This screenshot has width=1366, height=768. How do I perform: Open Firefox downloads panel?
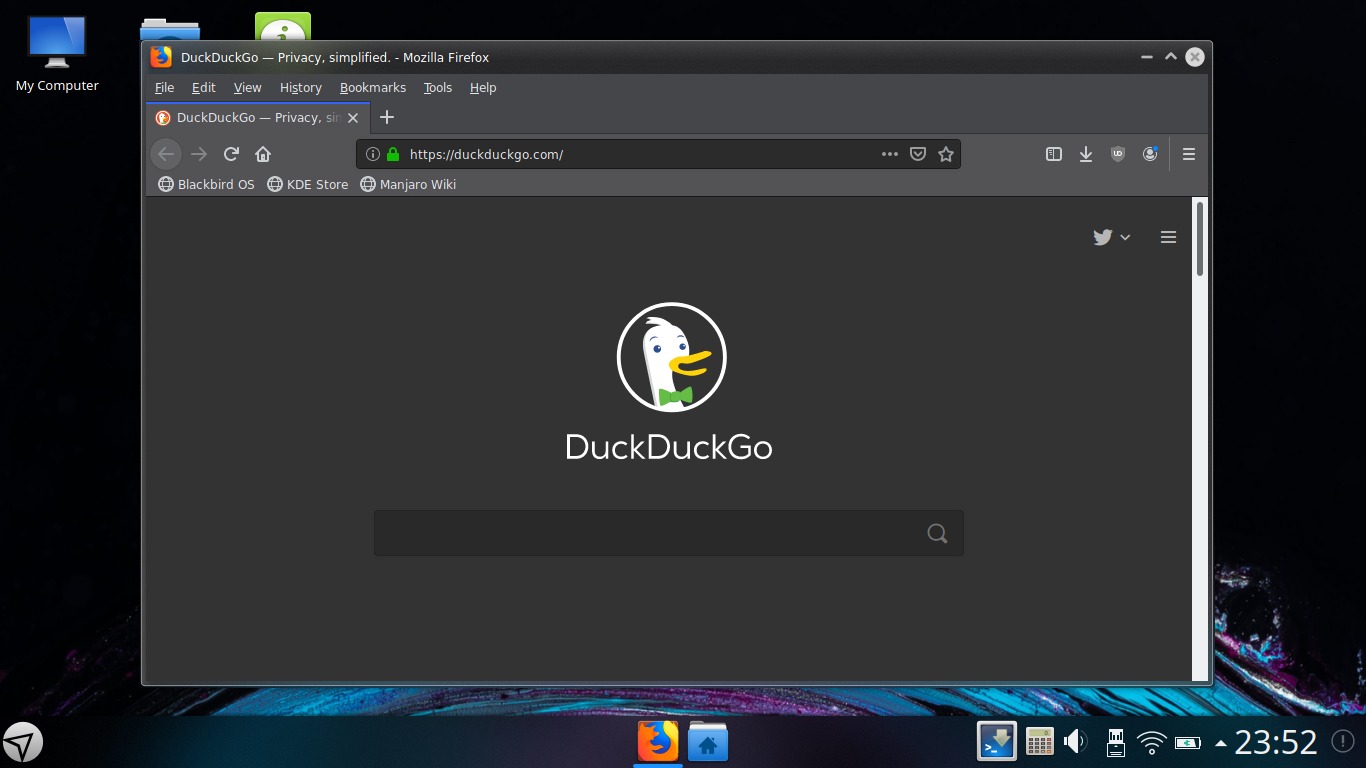(x=1086, y=154)
